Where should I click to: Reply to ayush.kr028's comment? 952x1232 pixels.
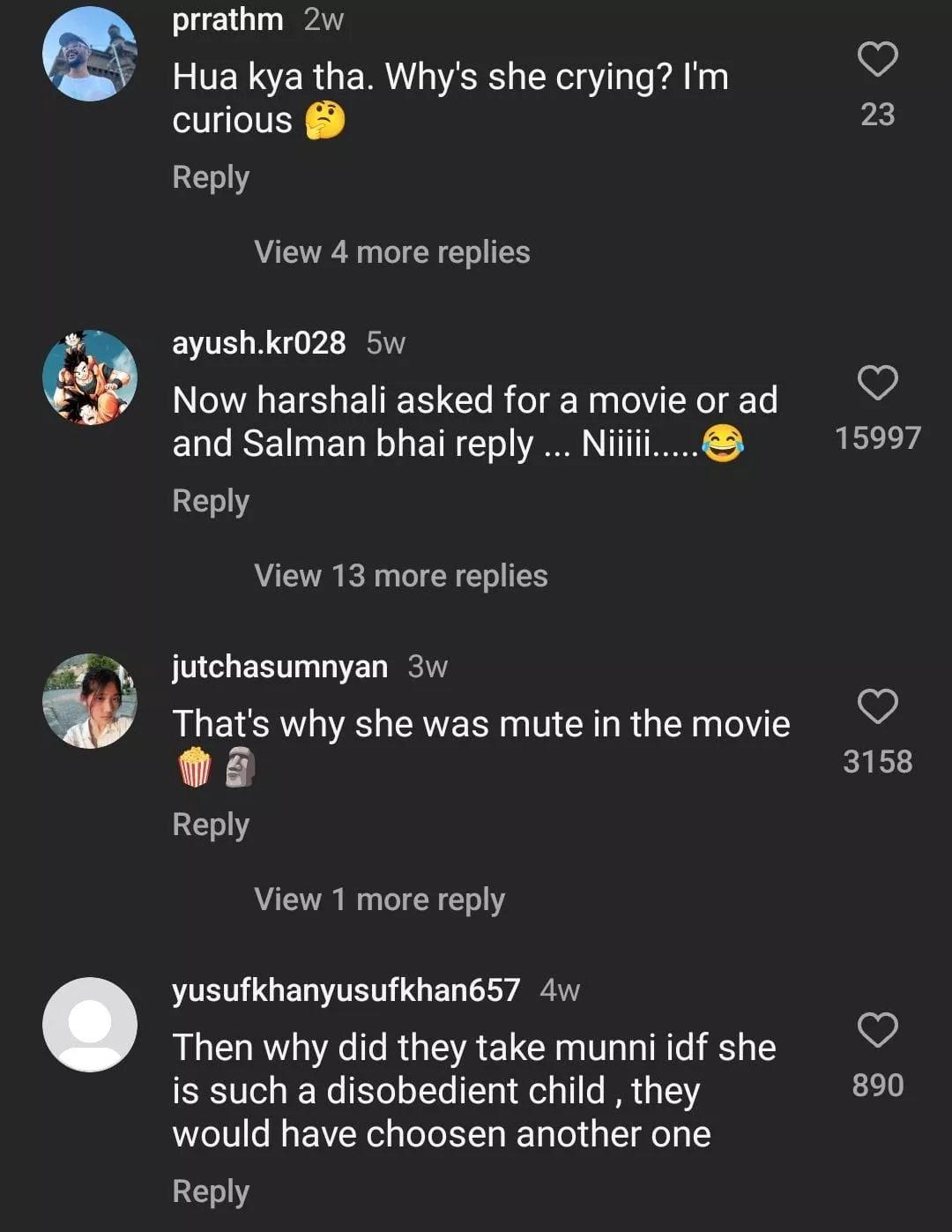(x=211, y=501)
